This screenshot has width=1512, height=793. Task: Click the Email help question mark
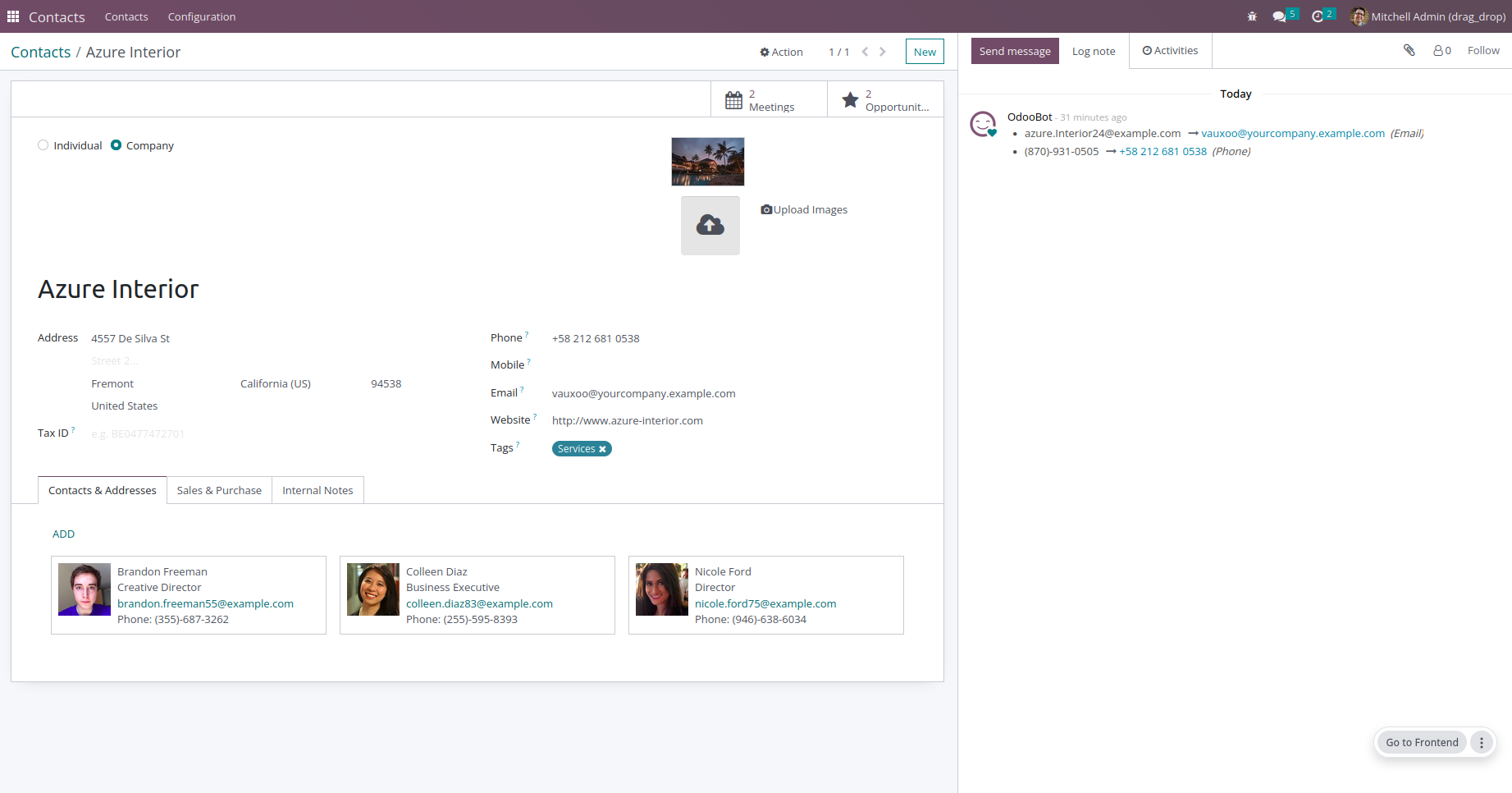522,389
